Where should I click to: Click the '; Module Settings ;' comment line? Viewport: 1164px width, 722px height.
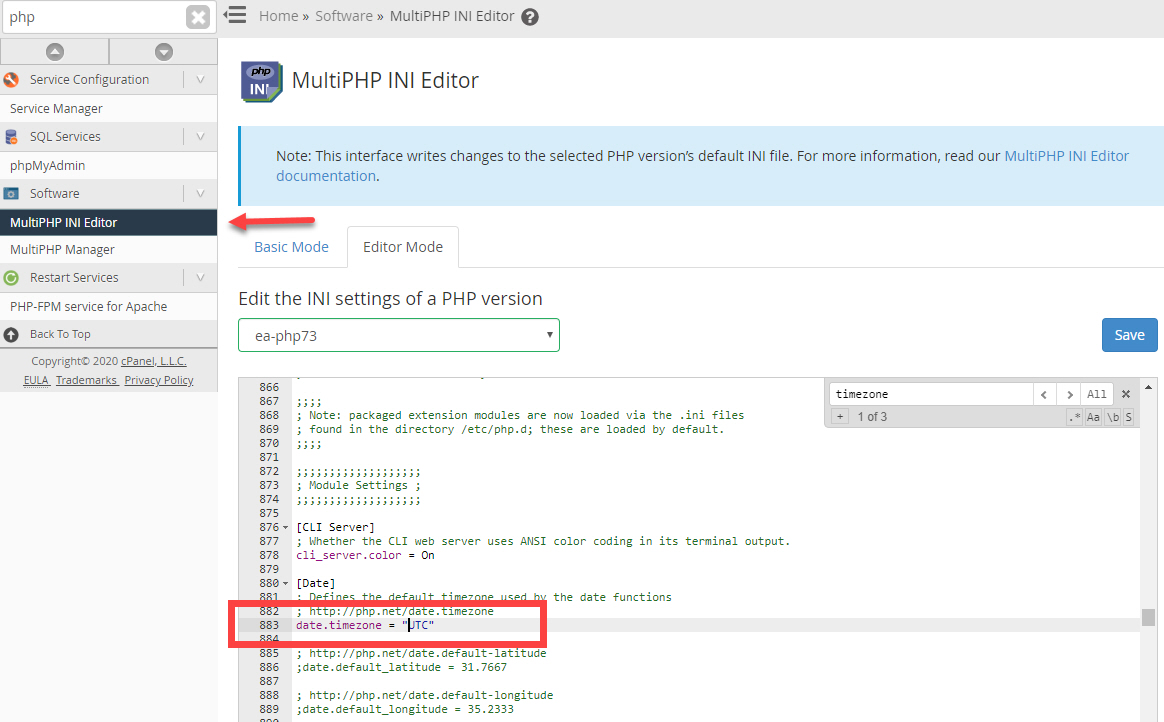pos(359,485)
